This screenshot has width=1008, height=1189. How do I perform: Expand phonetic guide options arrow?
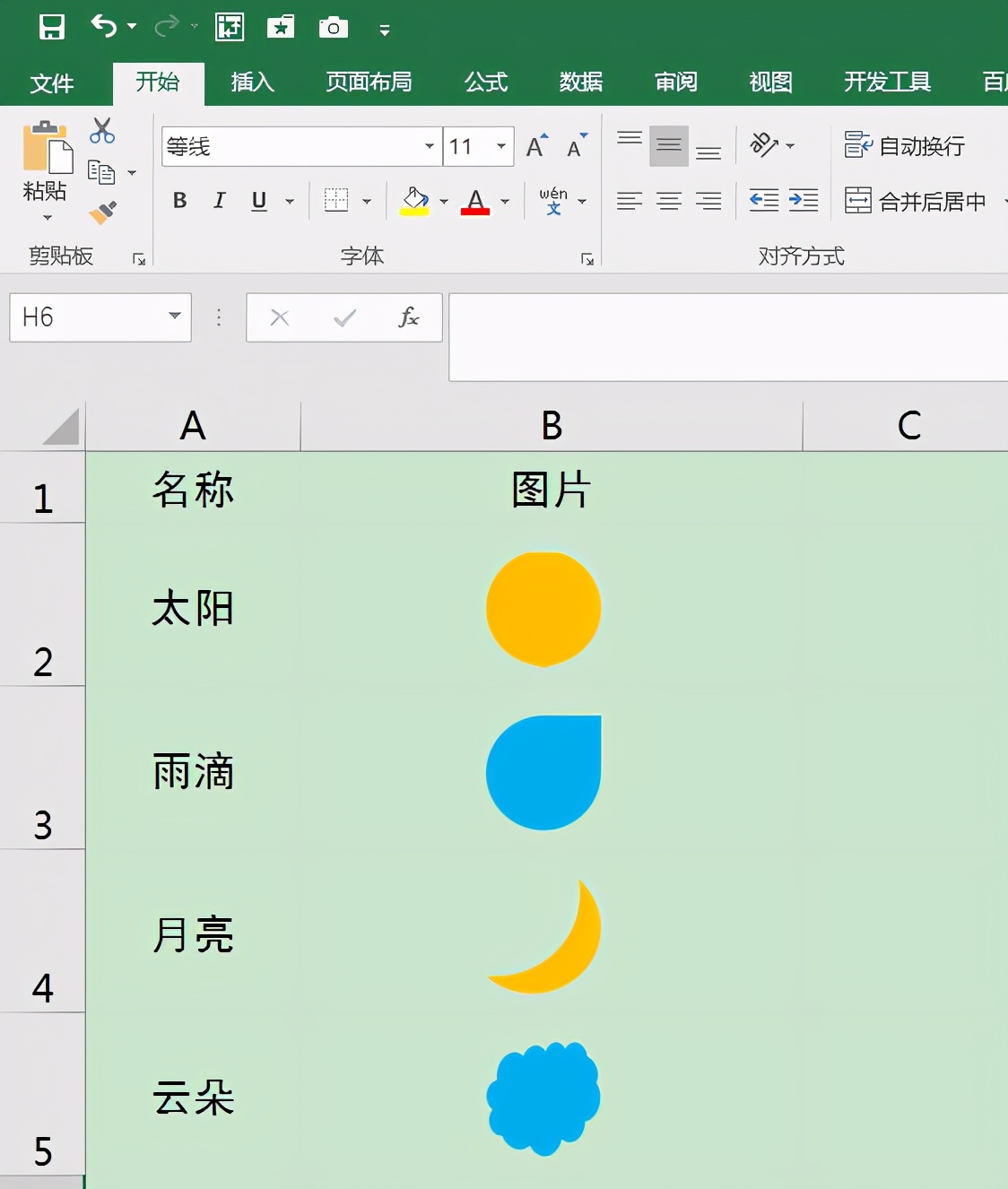[x=582, y=202]
